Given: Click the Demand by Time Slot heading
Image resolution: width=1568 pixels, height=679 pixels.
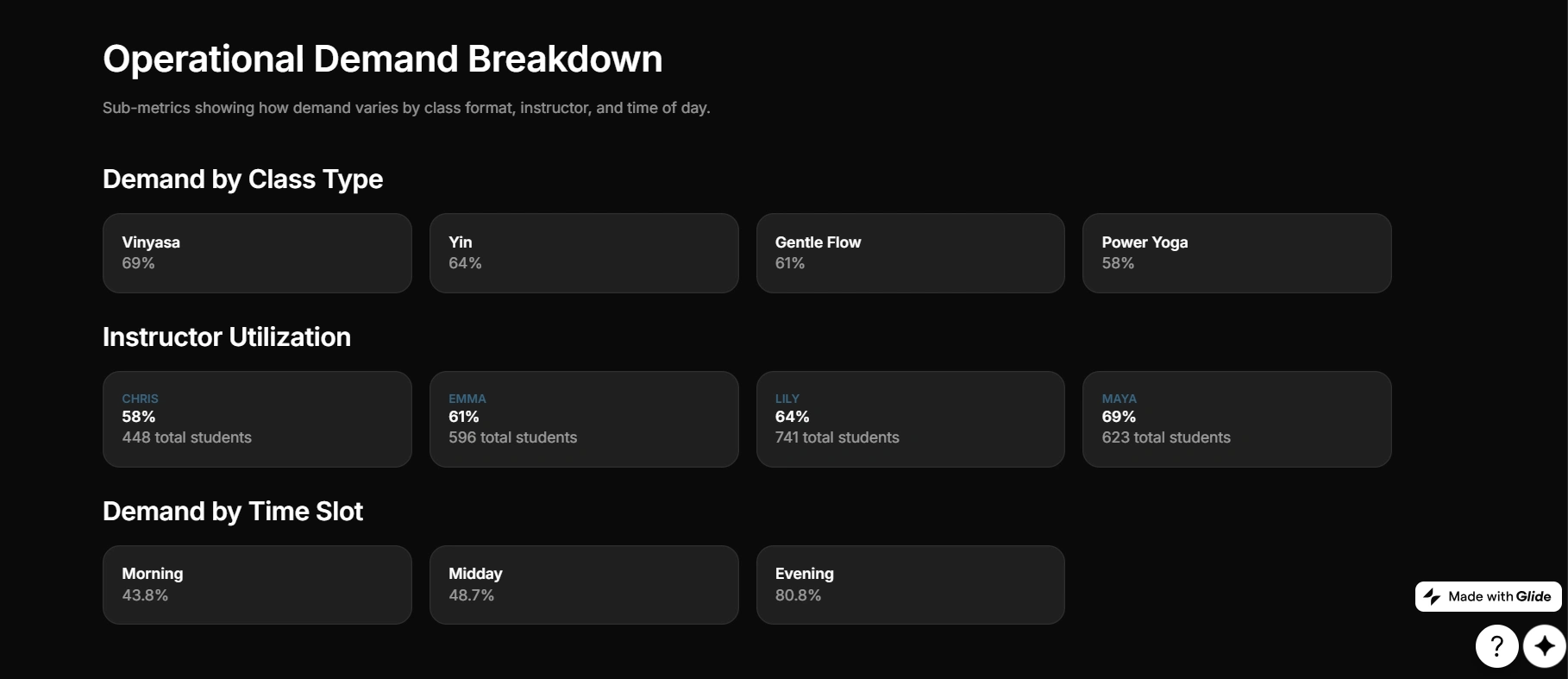Looking at the screenshot, I should point(233,511).
